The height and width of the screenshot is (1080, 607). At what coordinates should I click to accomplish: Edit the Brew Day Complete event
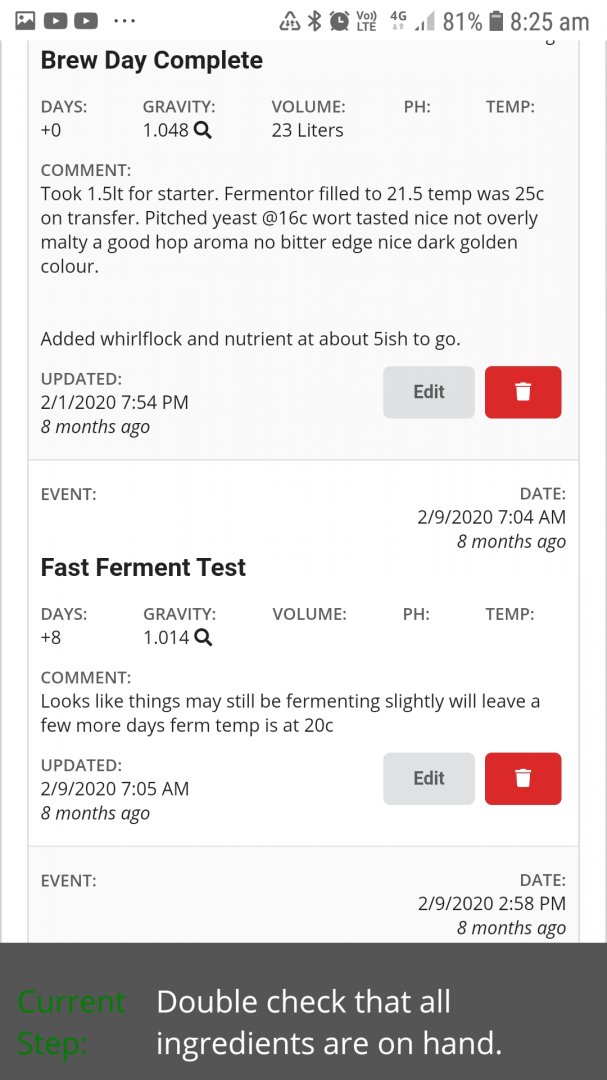coord(428,392)
